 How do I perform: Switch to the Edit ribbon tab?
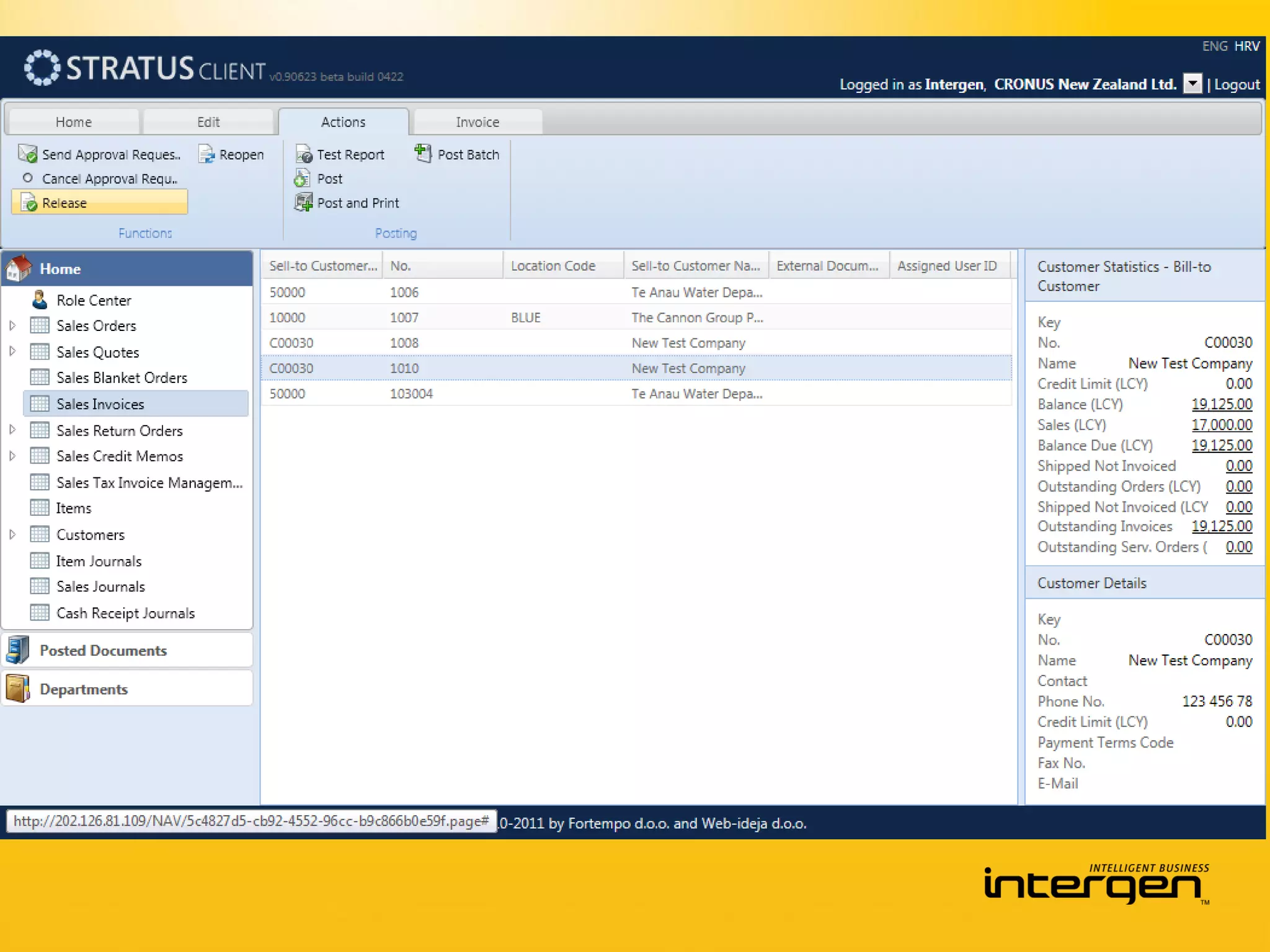tap(208, 122)
